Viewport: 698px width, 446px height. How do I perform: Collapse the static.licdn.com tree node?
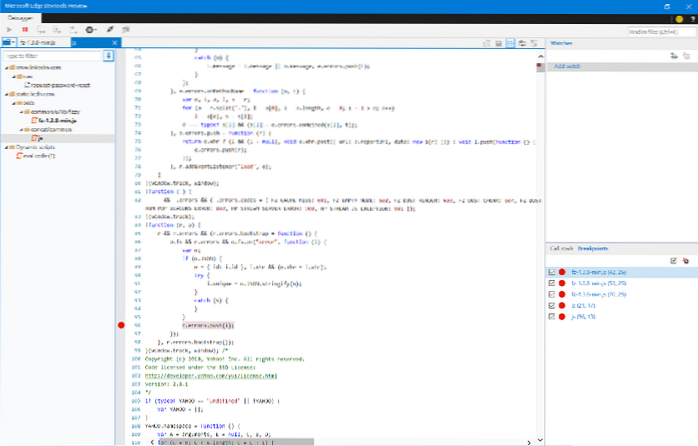click(x=5, y=92)
